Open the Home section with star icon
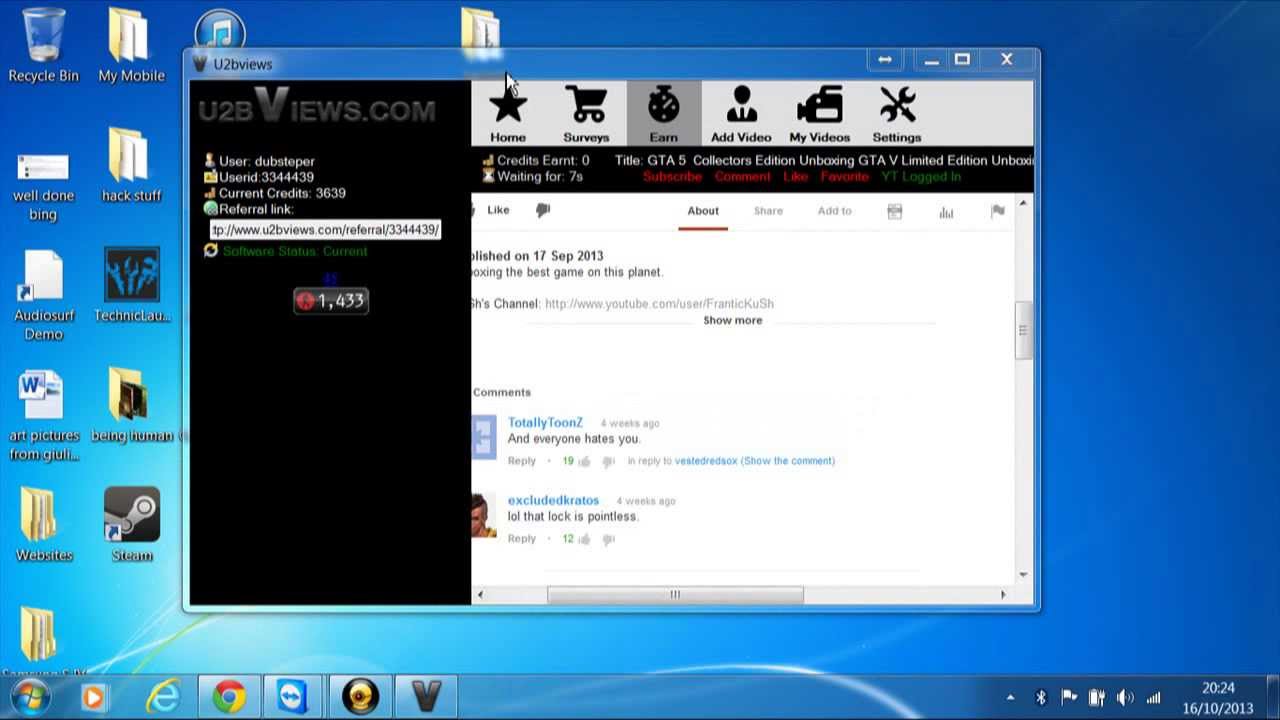 pos(508,114)
